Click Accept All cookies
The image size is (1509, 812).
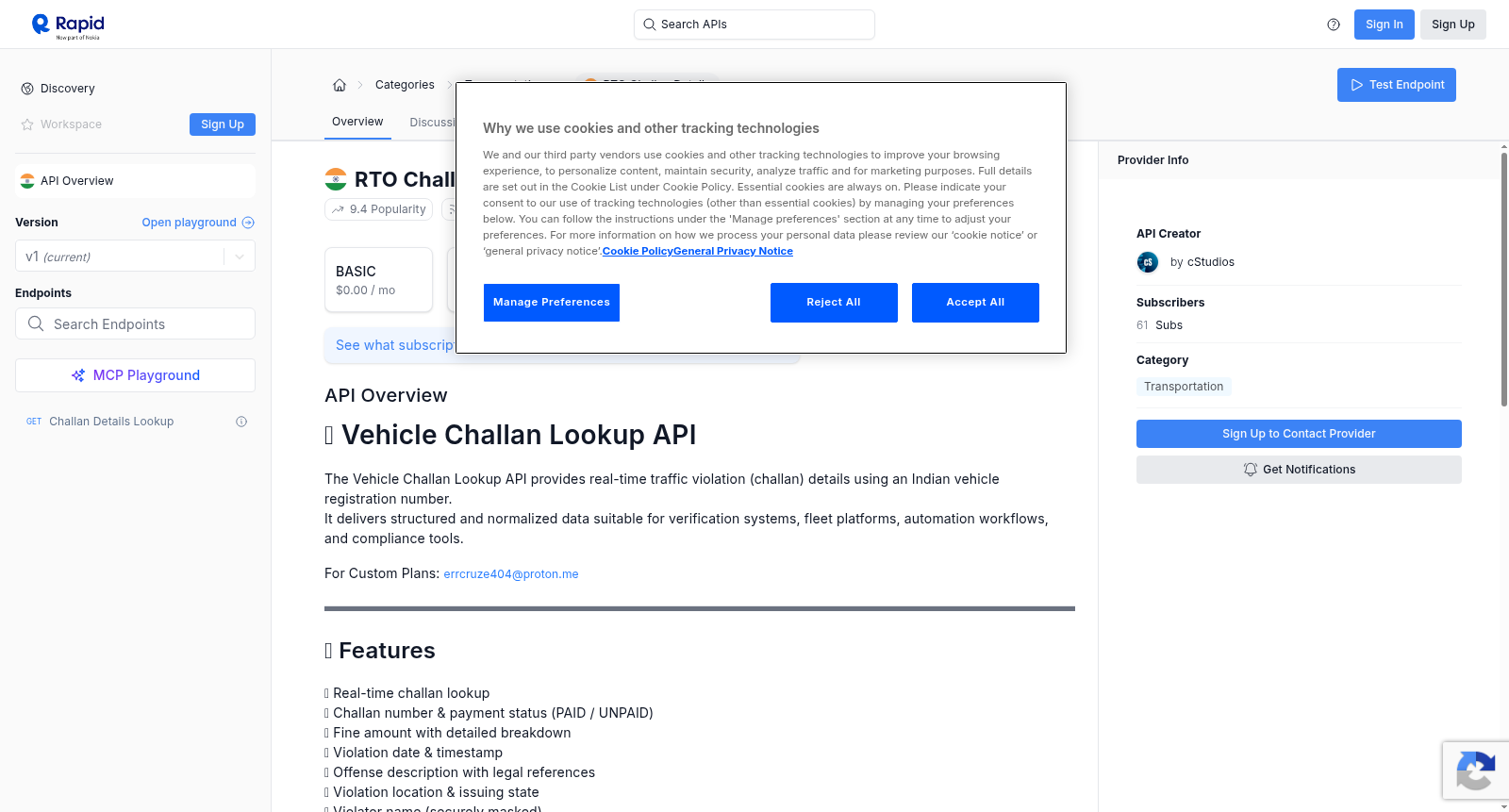point(975,303)
